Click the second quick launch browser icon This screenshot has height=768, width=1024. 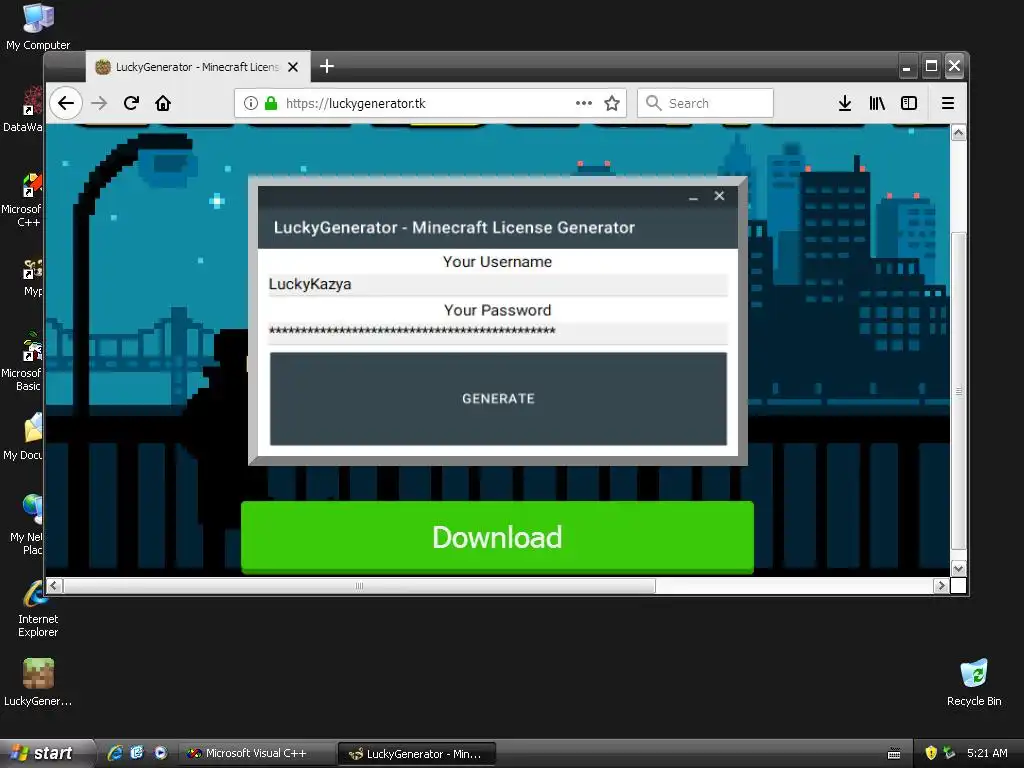click(137, 753)
